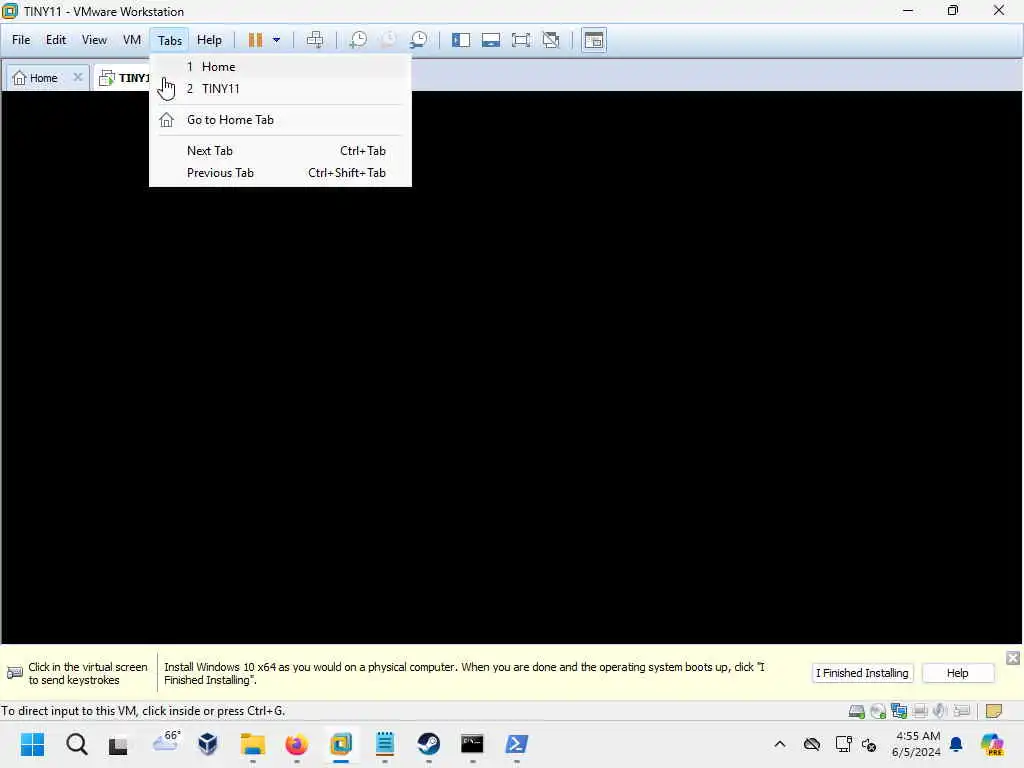This screenshot has height=768, width=1024.
Task: Click the keyboard hint icon
Action: pos(14,673)
